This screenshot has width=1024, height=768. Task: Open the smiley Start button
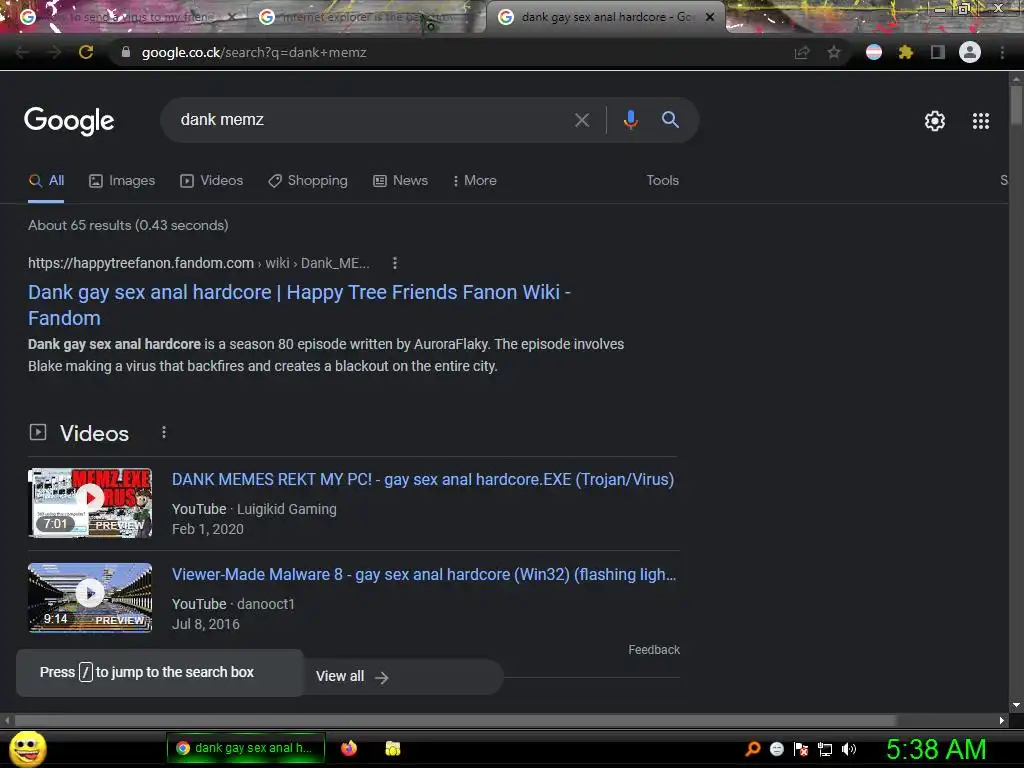point(28,748)
